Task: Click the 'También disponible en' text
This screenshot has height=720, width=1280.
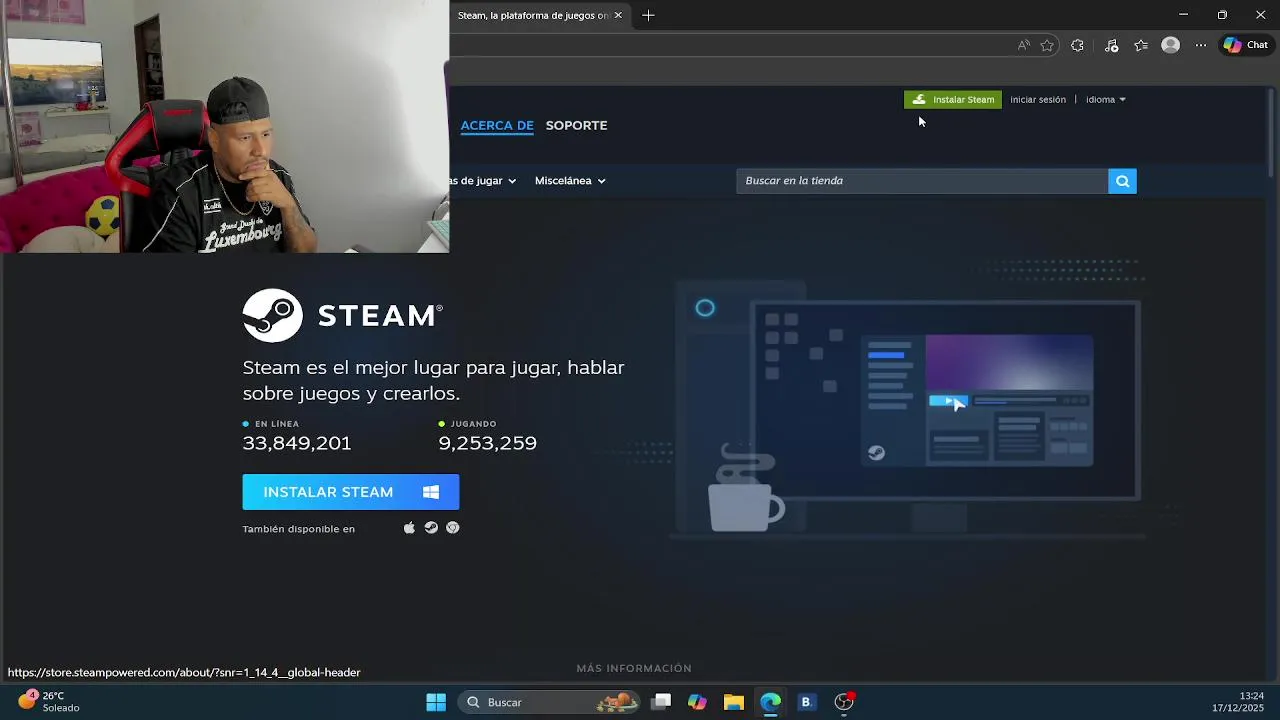Action: tap(298, 529)
